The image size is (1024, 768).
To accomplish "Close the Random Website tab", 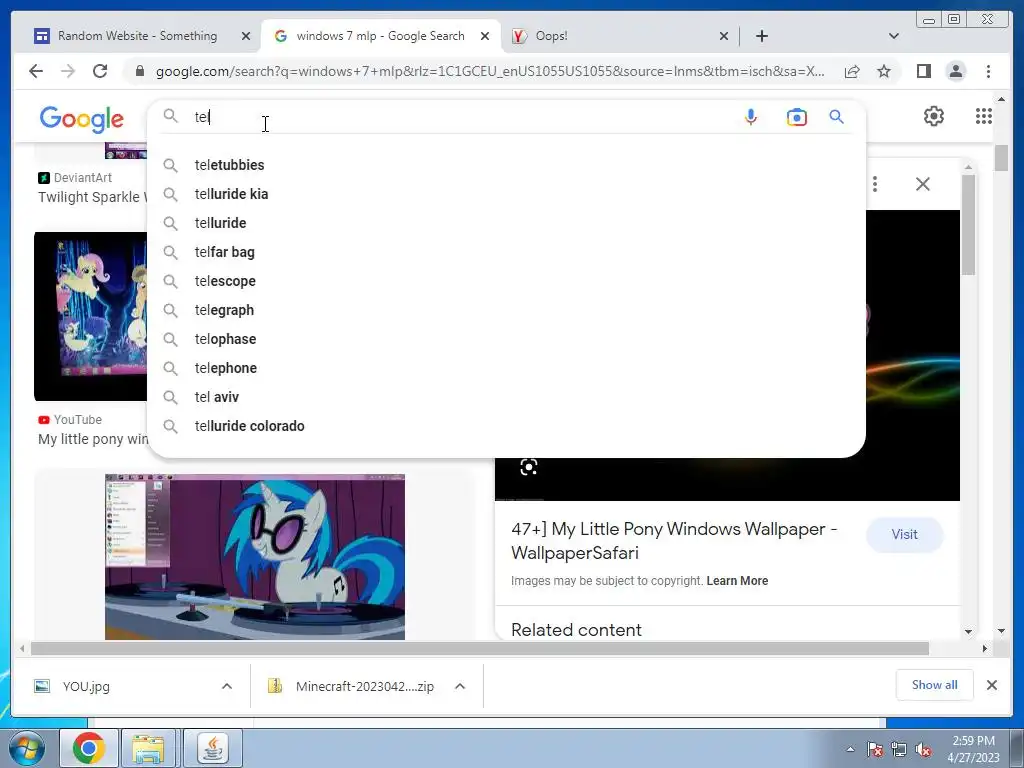I will [246, 37].
